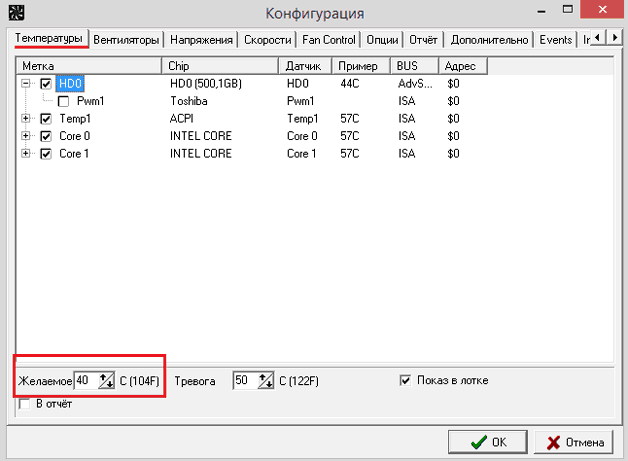This screenshot has height=461, width=628.
Task: Check the Pwm1 checkbox
Action: coord(63,101)
